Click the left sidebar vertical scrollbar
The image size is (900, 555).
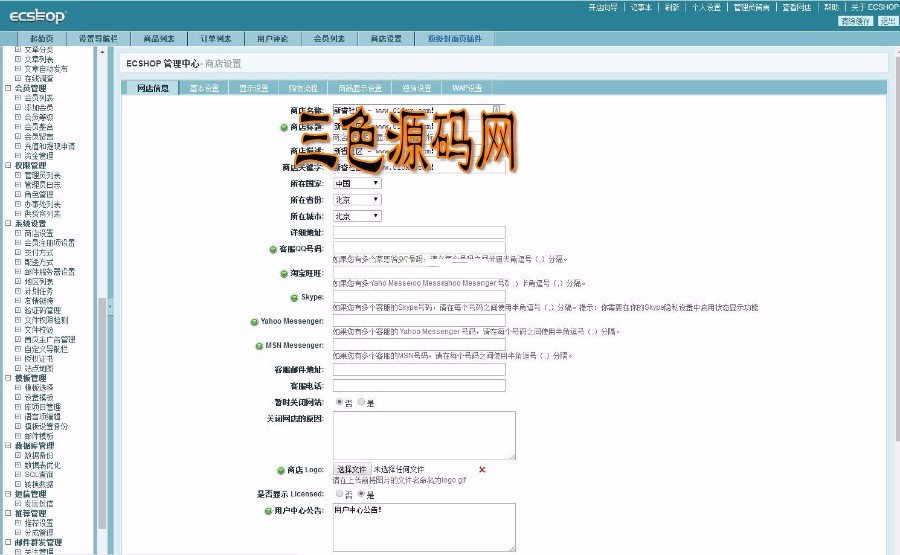(x=102, y=413)
